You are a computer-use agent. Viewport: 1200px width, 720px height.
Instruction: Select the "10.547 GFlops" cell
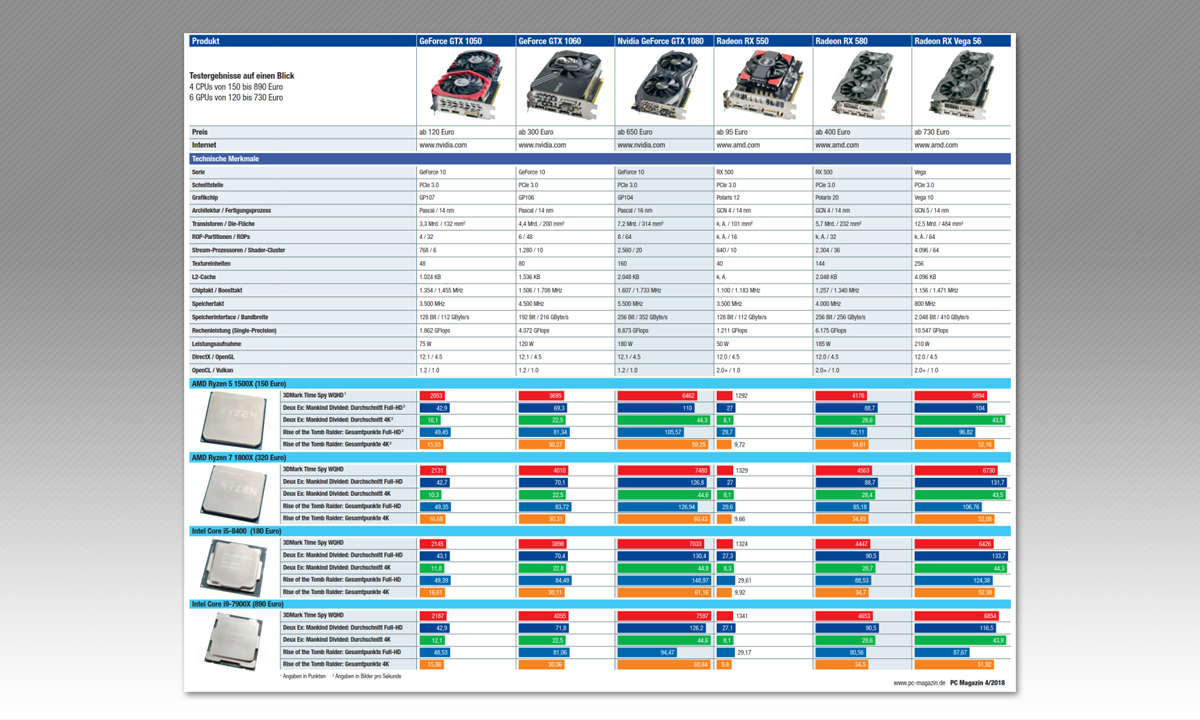click(961, 329)
